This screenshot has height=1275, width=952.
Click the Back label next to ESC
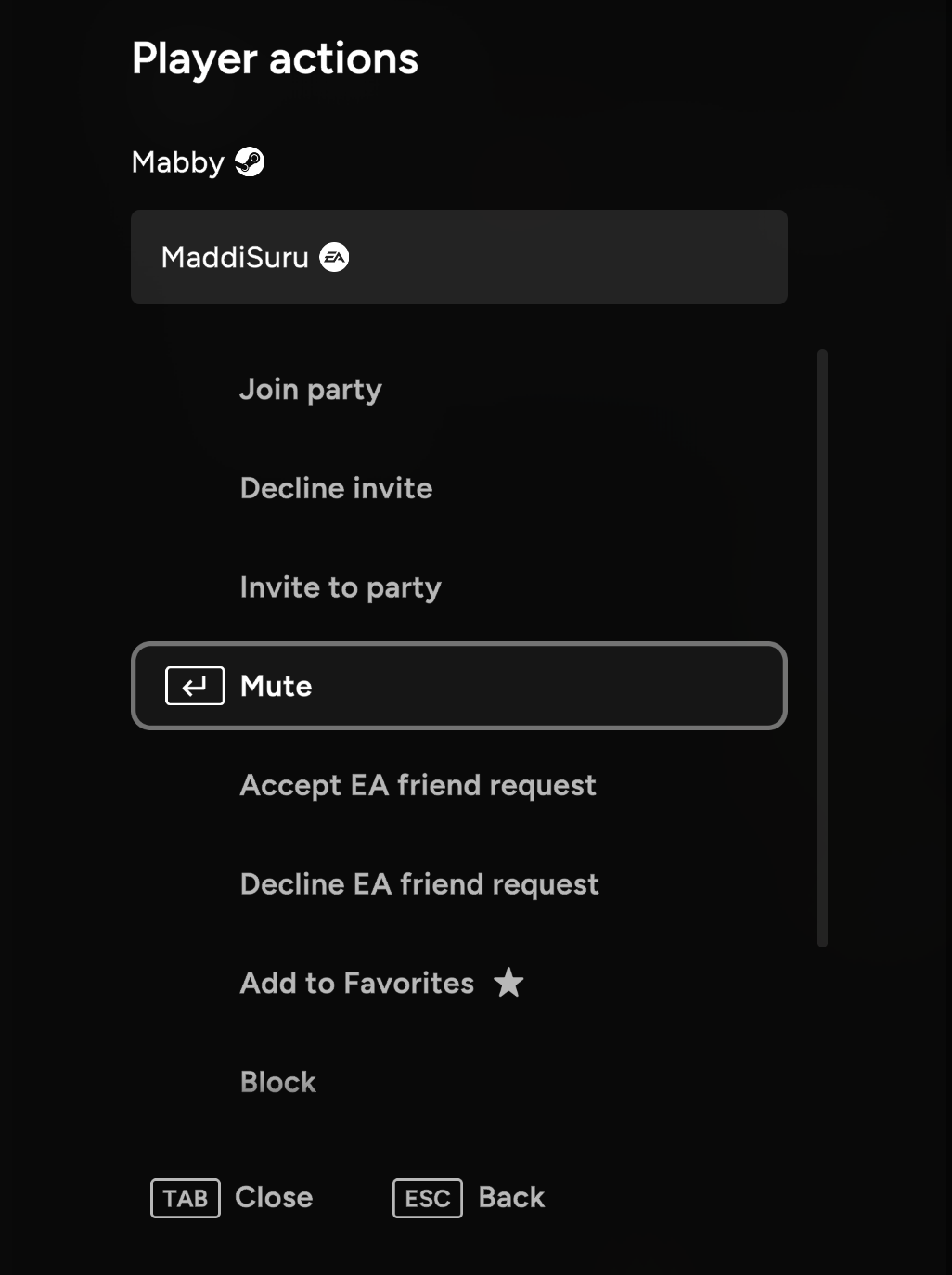click(x=511, y=1197)
